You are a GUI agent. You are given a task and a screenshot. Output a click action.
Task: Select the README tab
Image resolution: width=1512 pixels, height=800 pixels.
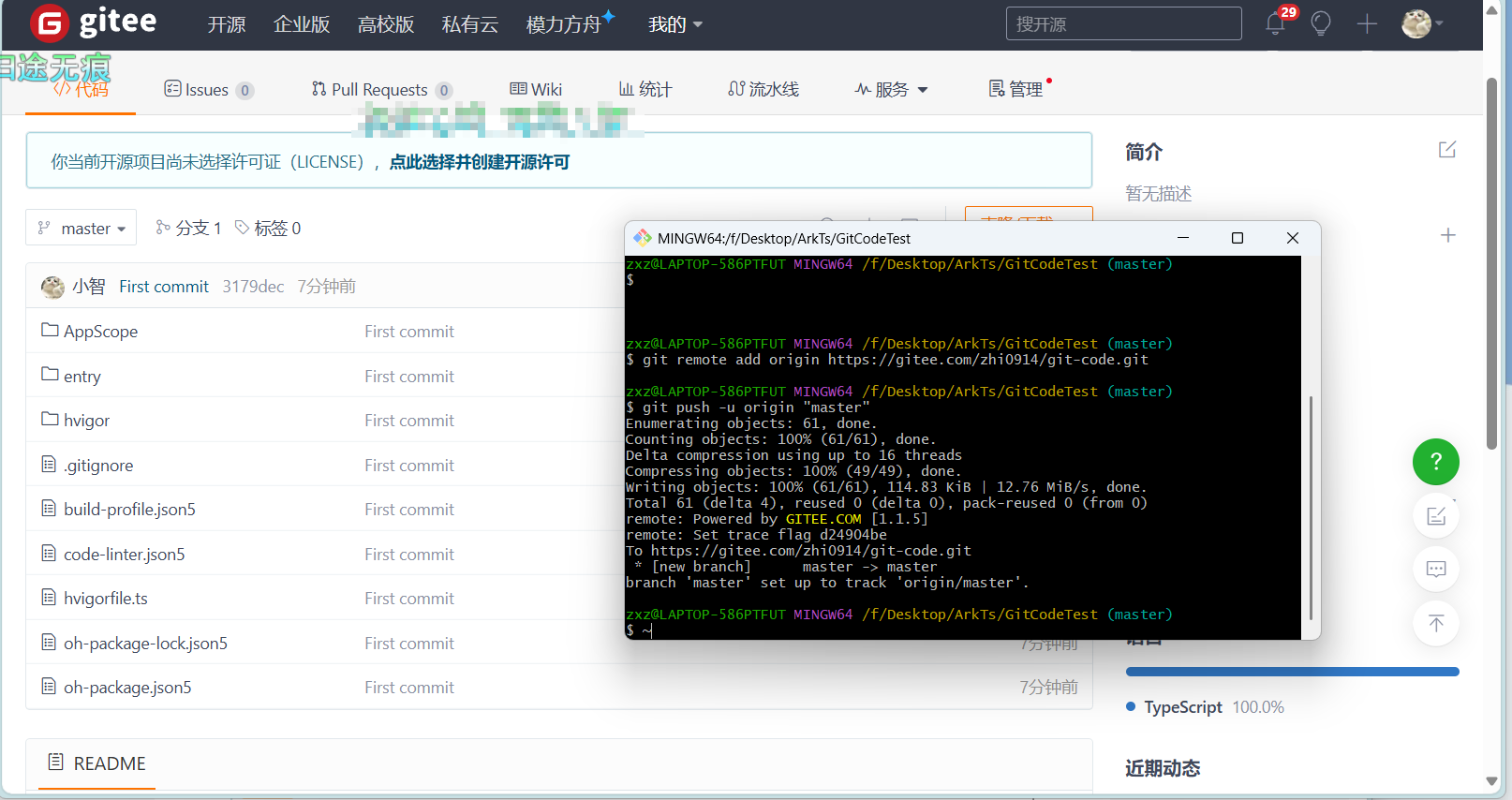pos(96,763)
